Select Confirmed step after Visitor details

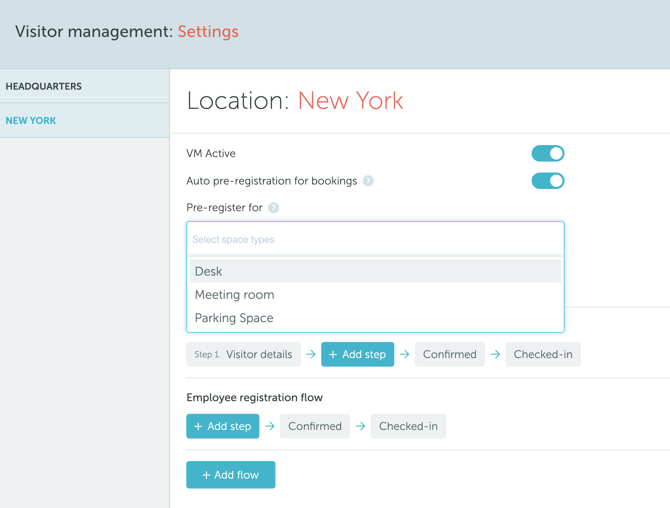(x=450, y=354)
